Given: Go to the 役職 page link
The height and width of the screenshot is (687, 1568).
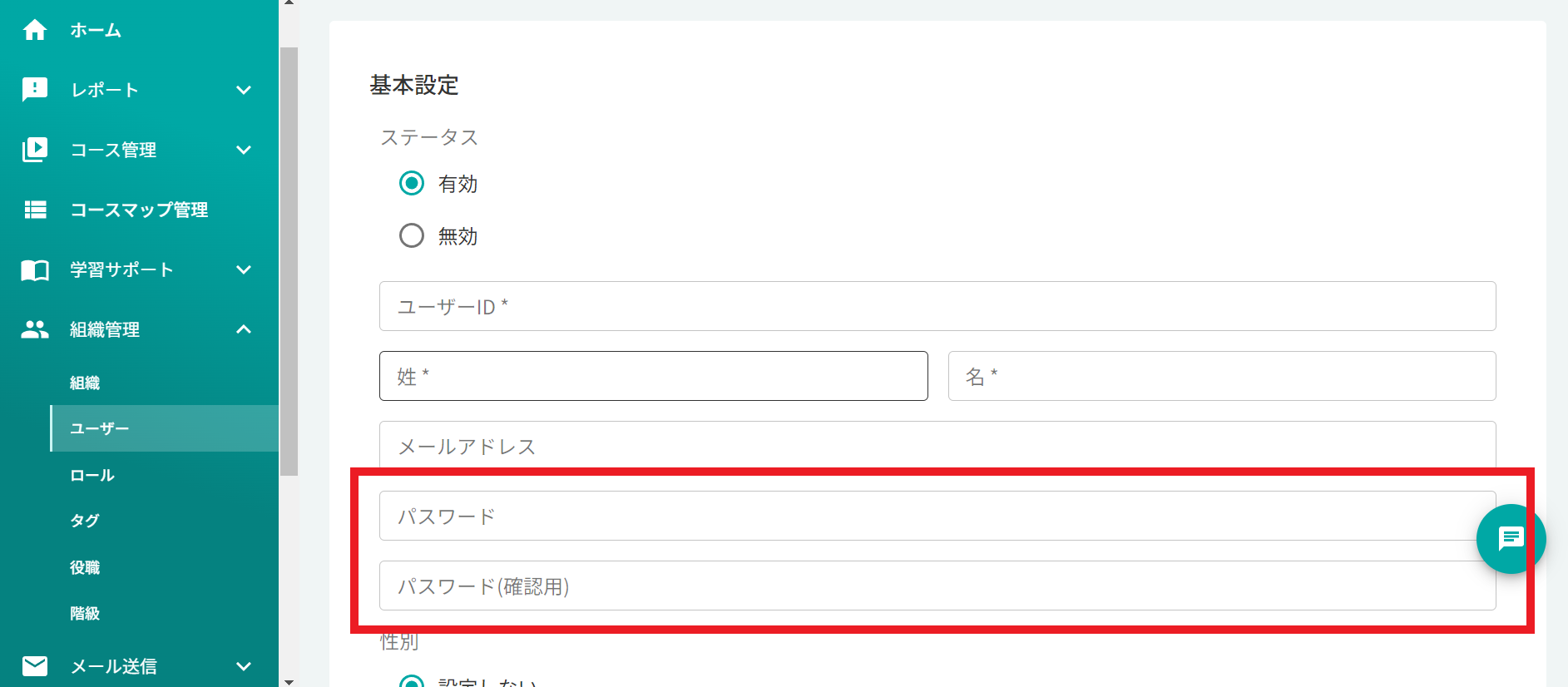Looking at the screenshot, I should [85, 567].
